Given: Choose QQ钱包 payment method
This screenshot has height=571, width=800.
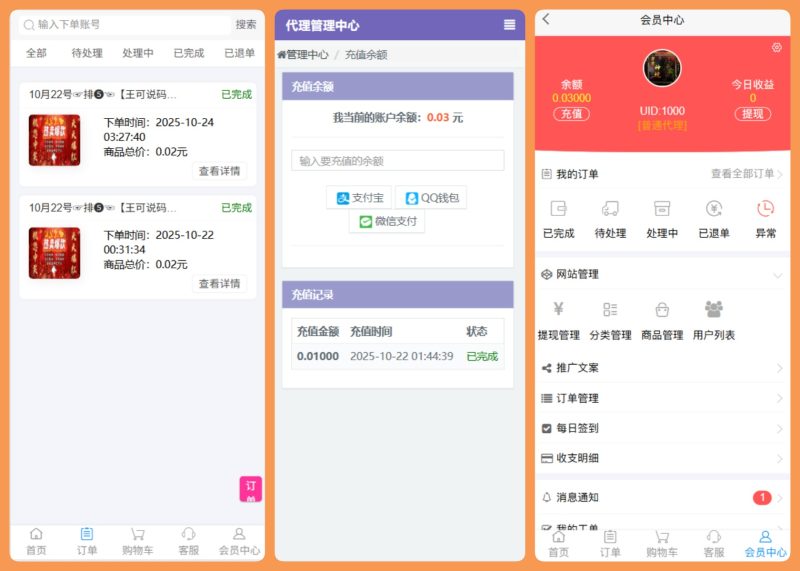Looking at the screenshot, I should click(432, 198).
